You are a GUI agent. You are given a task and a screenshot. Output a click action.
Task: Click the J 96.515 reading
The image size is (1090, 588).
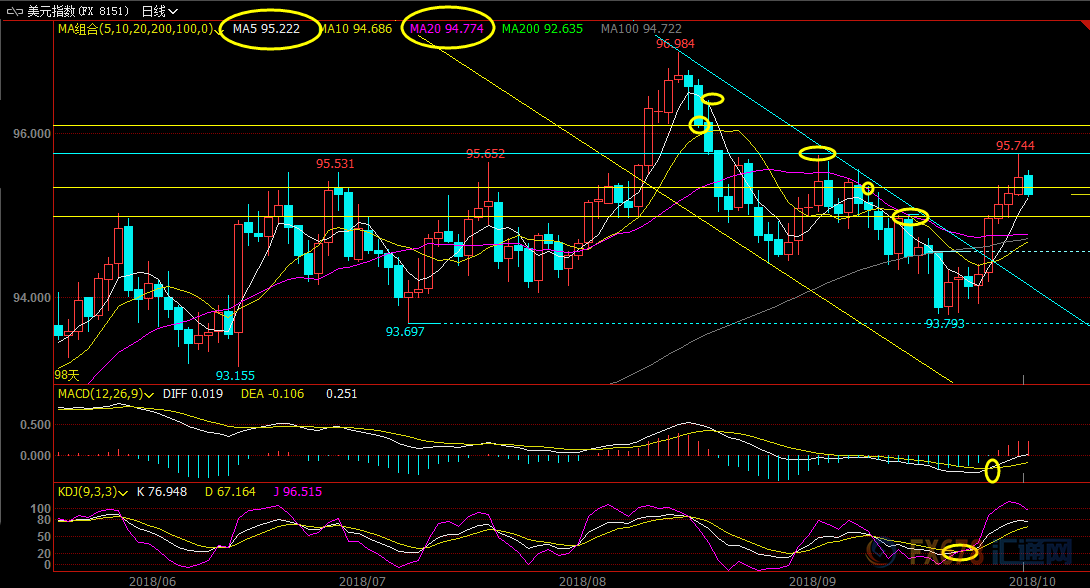tap(298, 491)
